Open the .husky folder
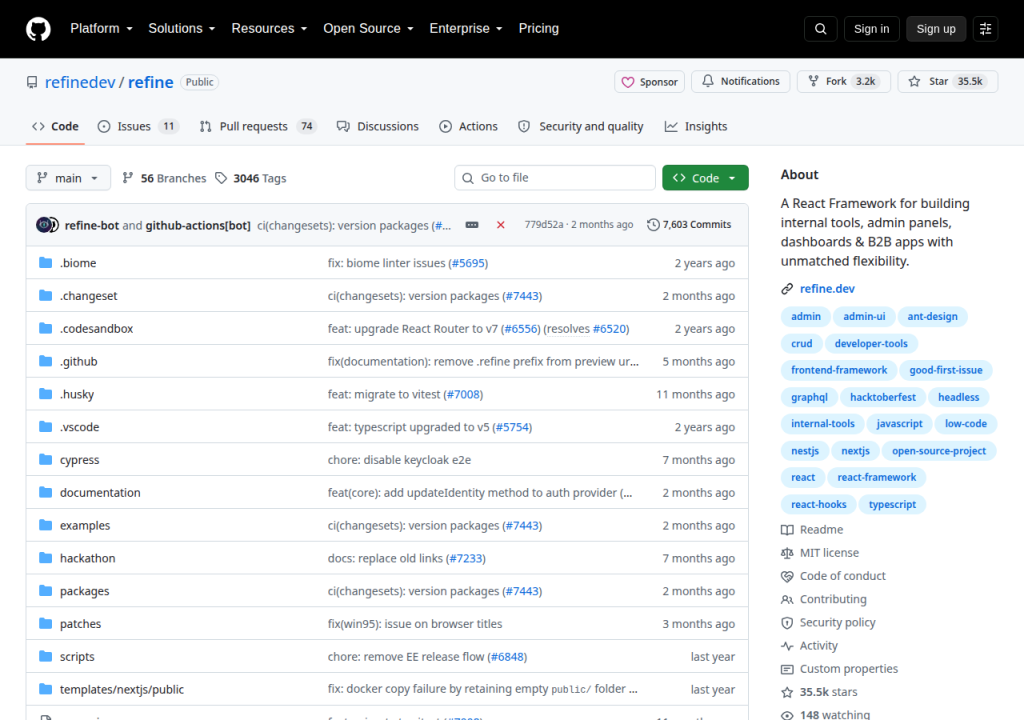Viewport: 1024px width, 720px height. pyautogui.click(x=77, y=394)
